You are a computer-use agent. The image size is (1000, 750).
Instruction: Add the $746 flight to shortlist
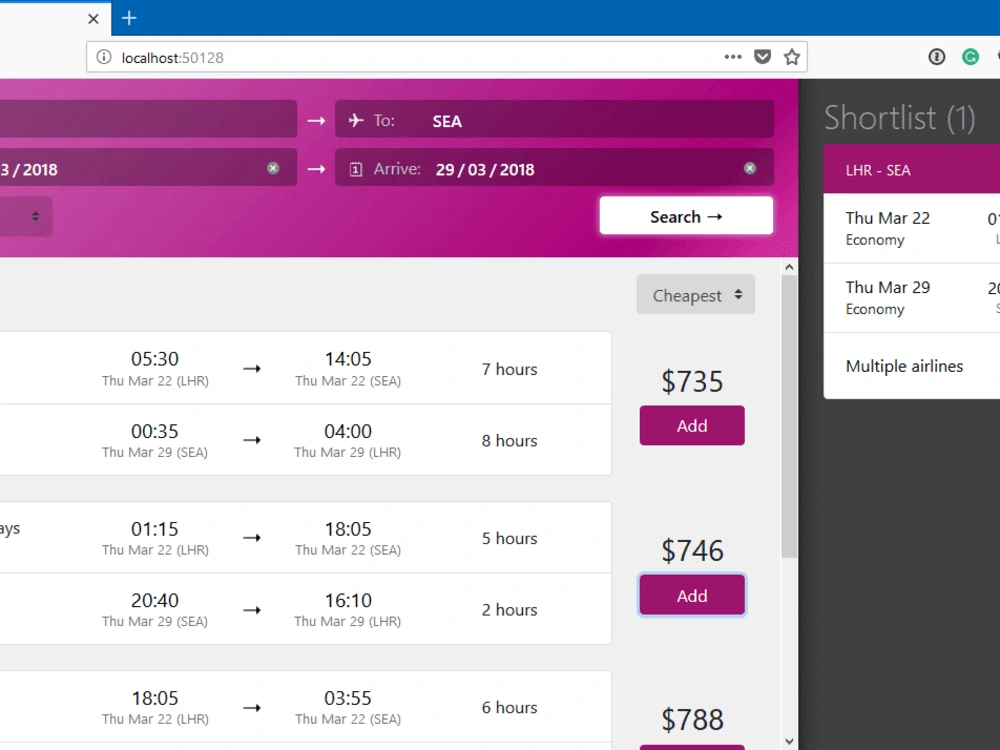(692, 596)
